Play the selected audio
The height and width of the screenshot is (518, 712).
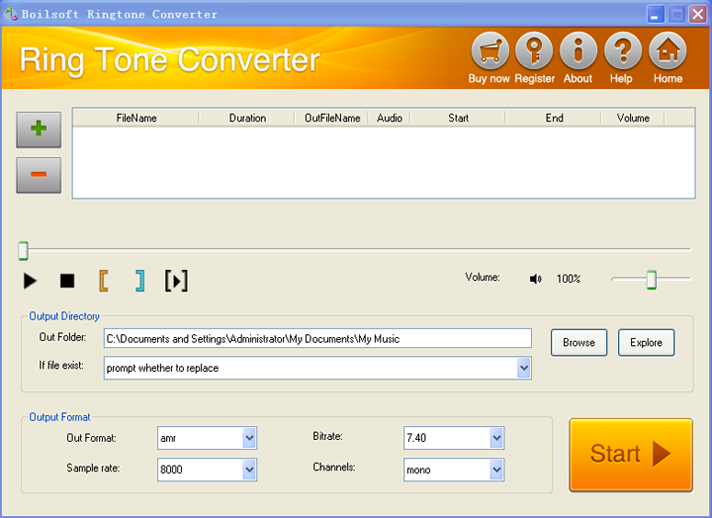30,281
